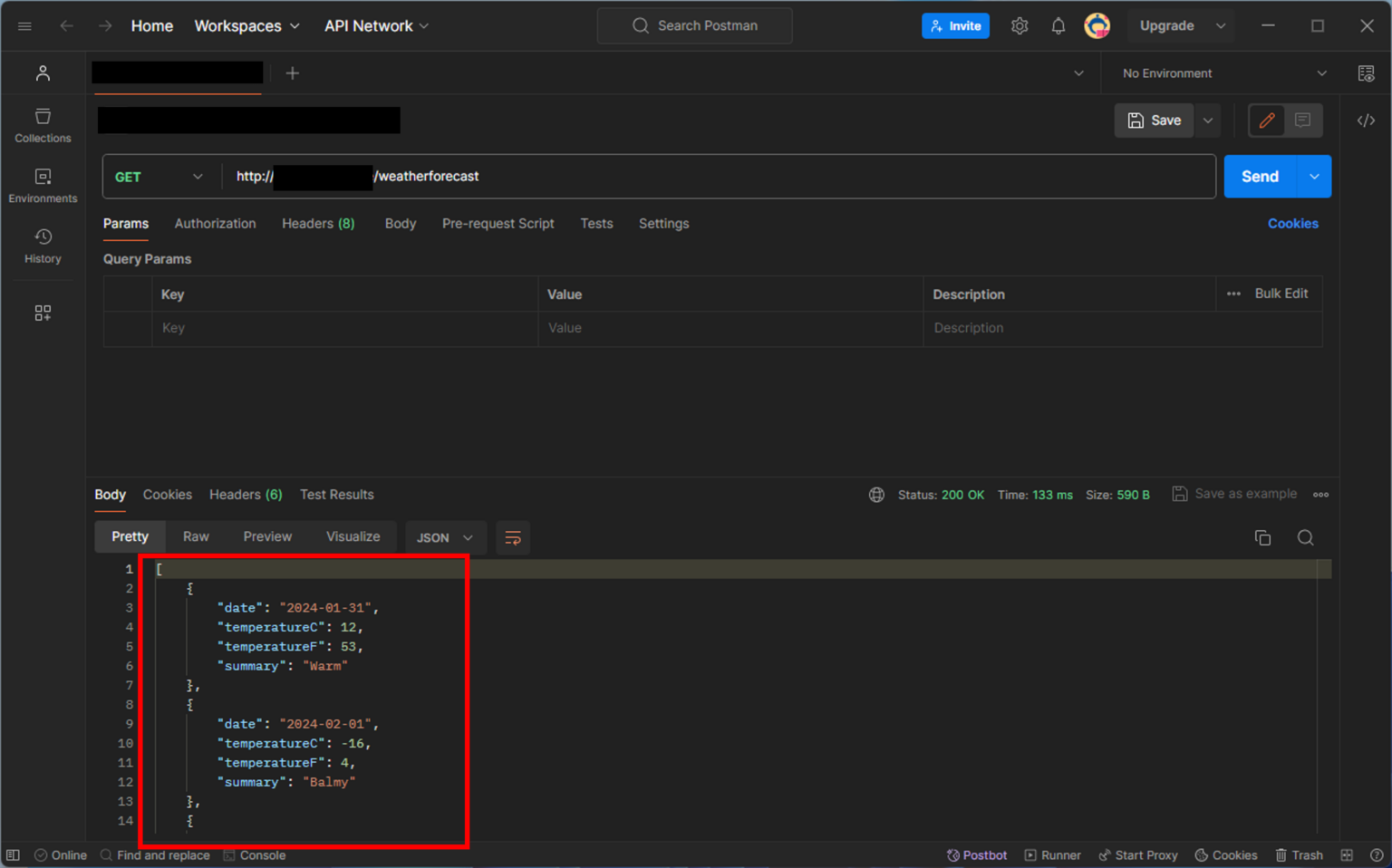Toggle the Console panel open

255,854
